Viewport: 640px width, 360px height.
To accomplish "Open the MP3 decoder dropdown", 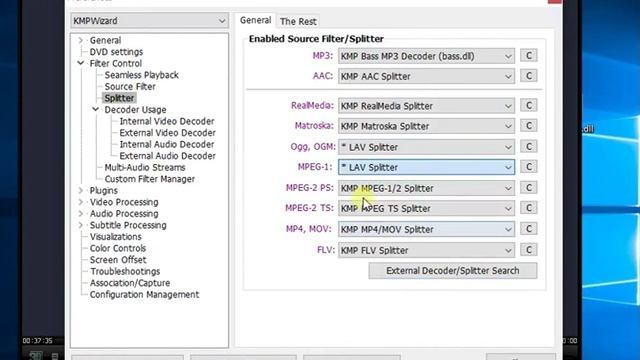I will pos(426,56).
